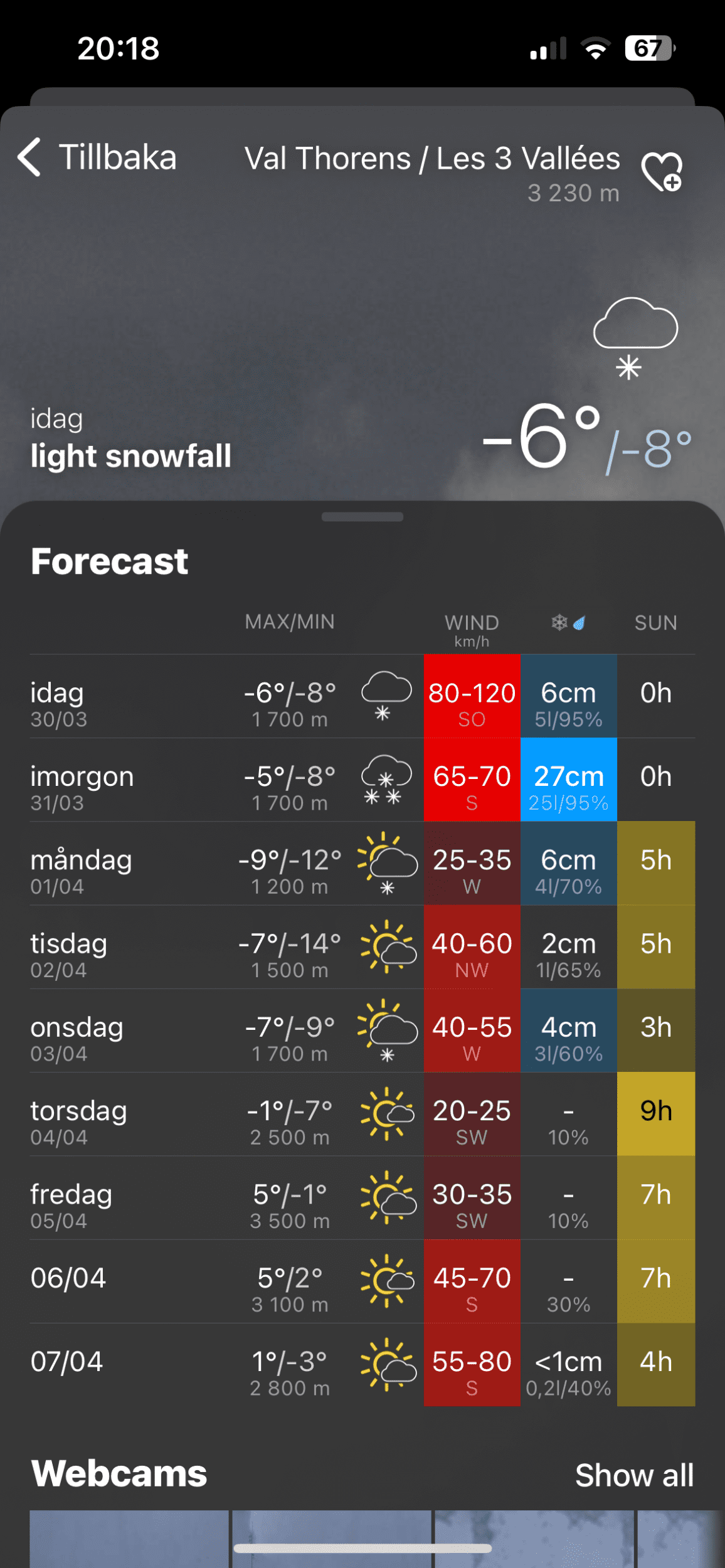Screen dimensions: 725x1568
Task: Tap the Tillbaka back button text
Action: (117, 157)
